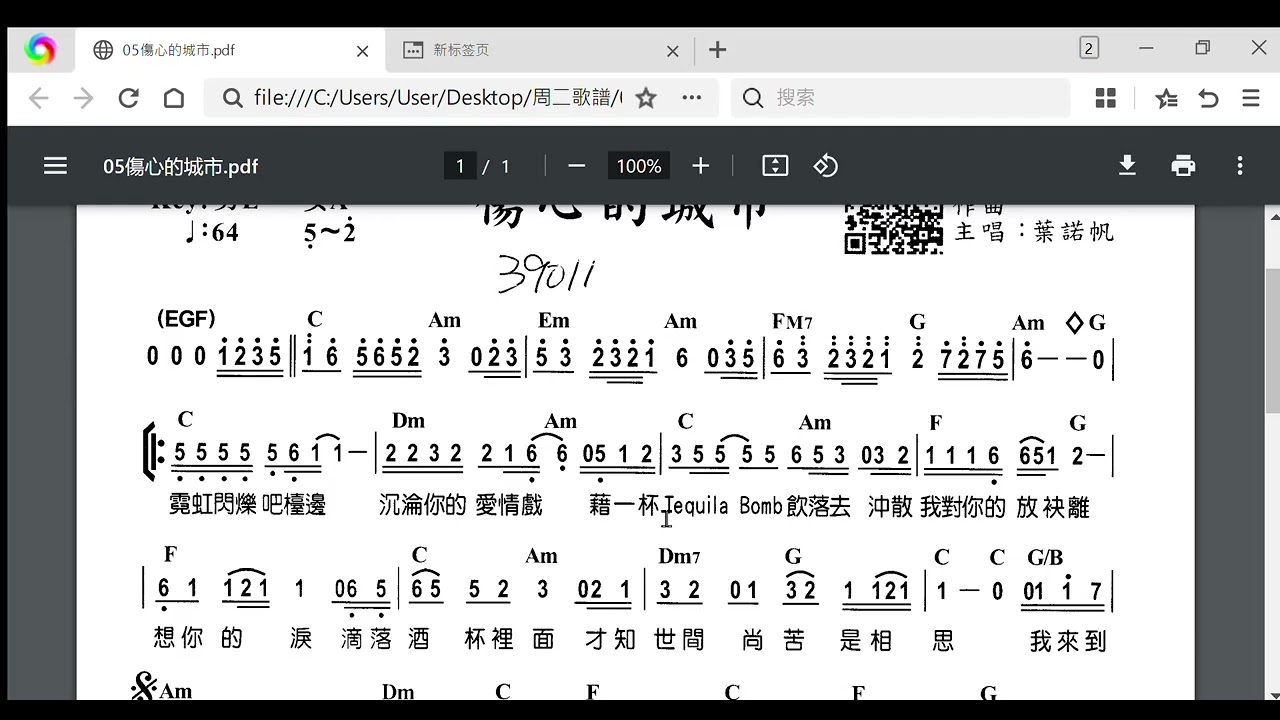Click the 100% zoom level field
Screen dimensions: 1280x720
click(639, 166)
